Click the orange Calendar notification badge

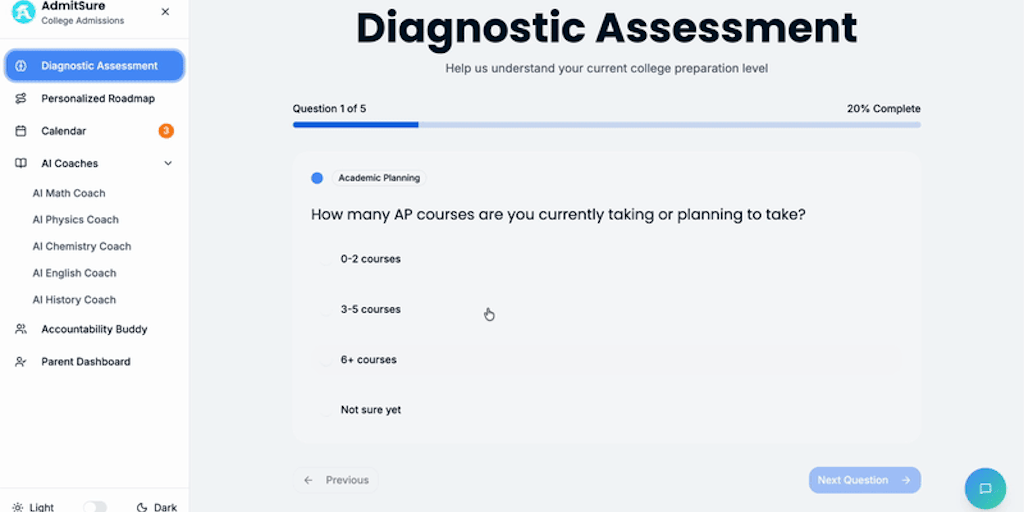pyautogui.click(x=166, y=131)
